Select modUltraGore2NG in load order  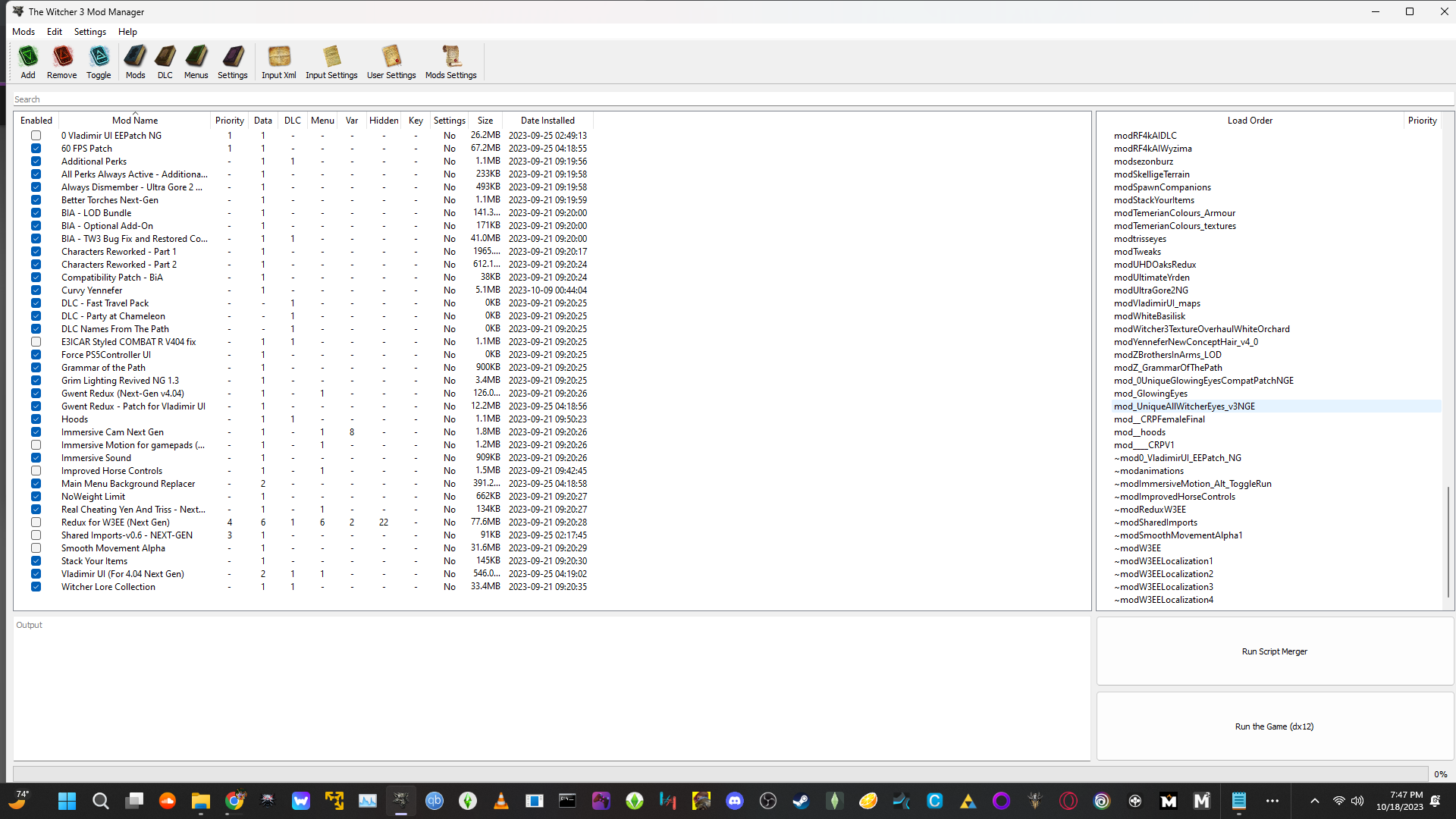pyautogui.click(x=1150, y=290)
